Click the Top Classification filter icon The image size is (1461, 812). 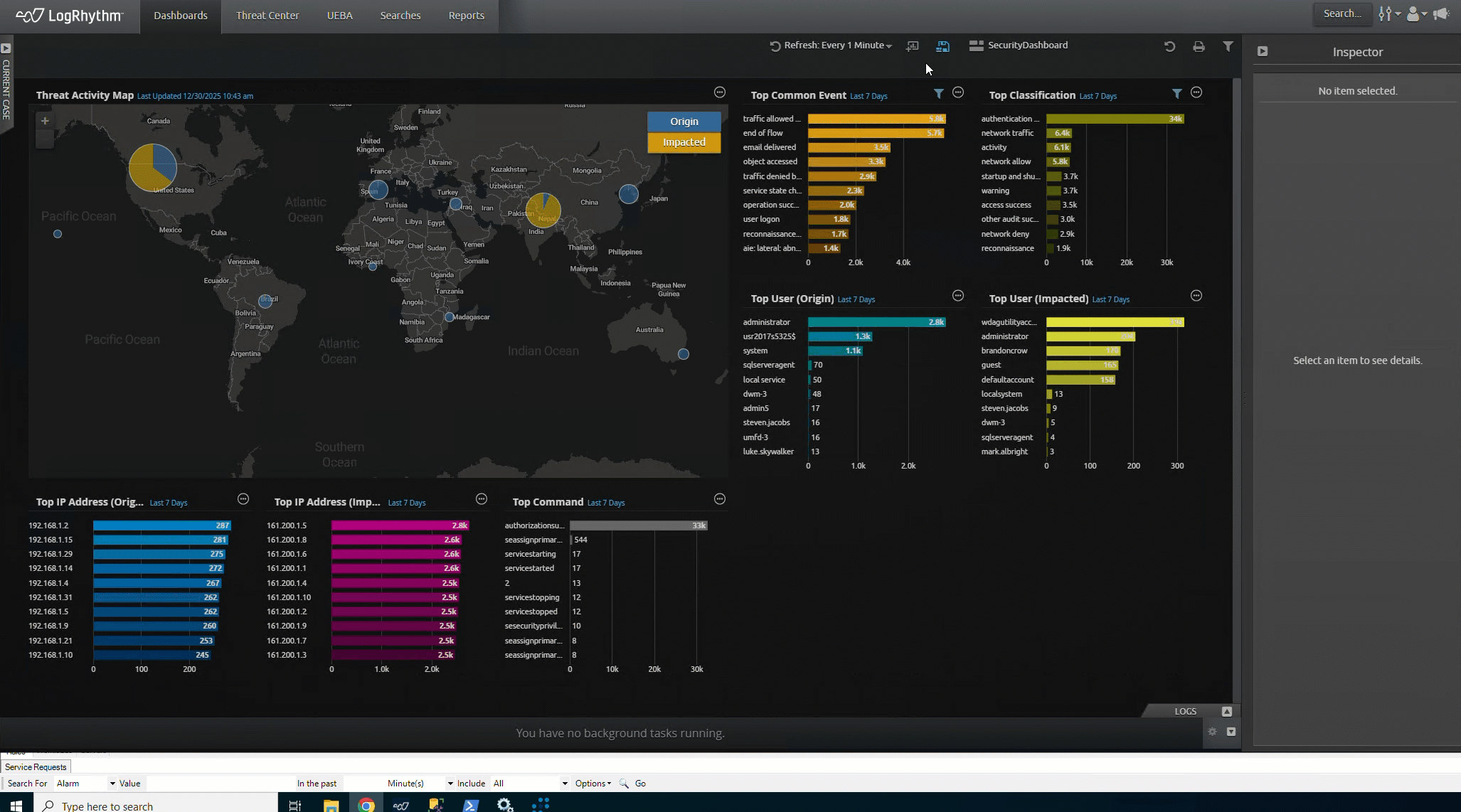click(1177, 93)
